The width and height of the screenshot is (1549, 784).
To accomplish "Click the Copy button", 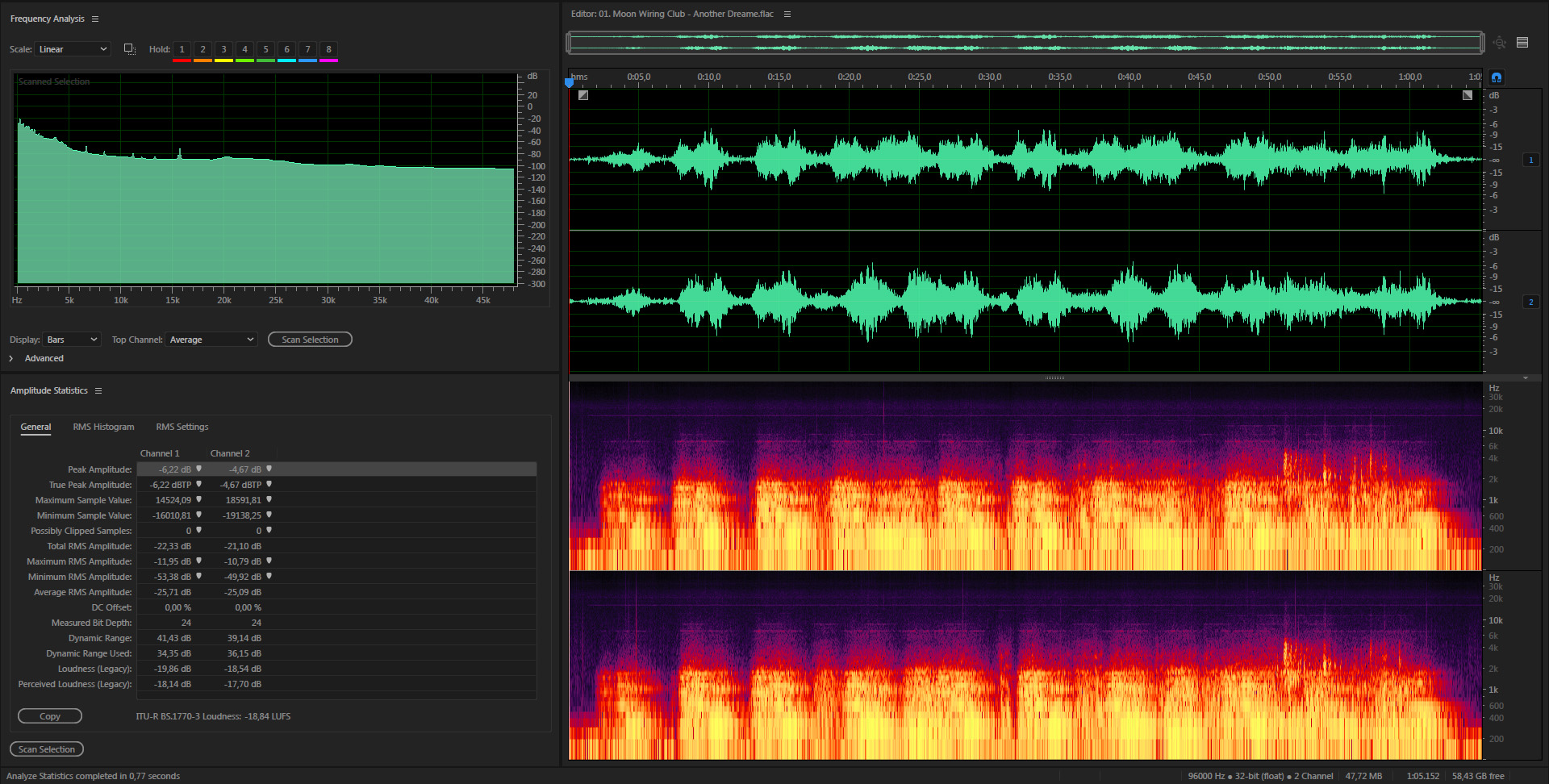I will (50, 716).
